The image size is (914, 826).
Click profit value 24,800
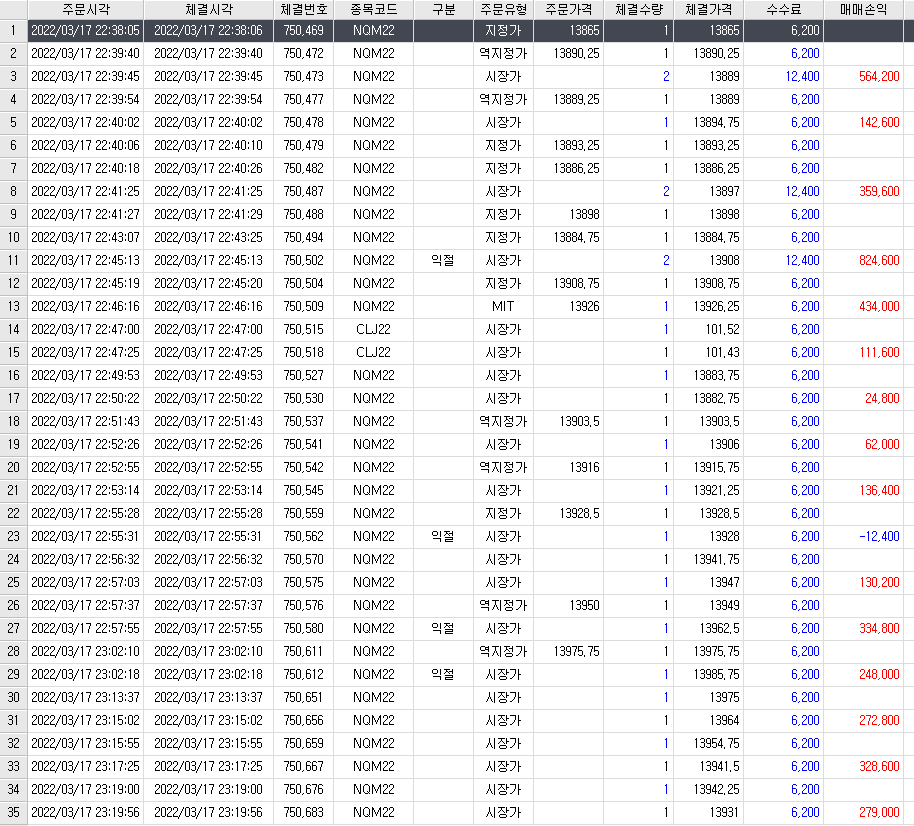[882, 399]
